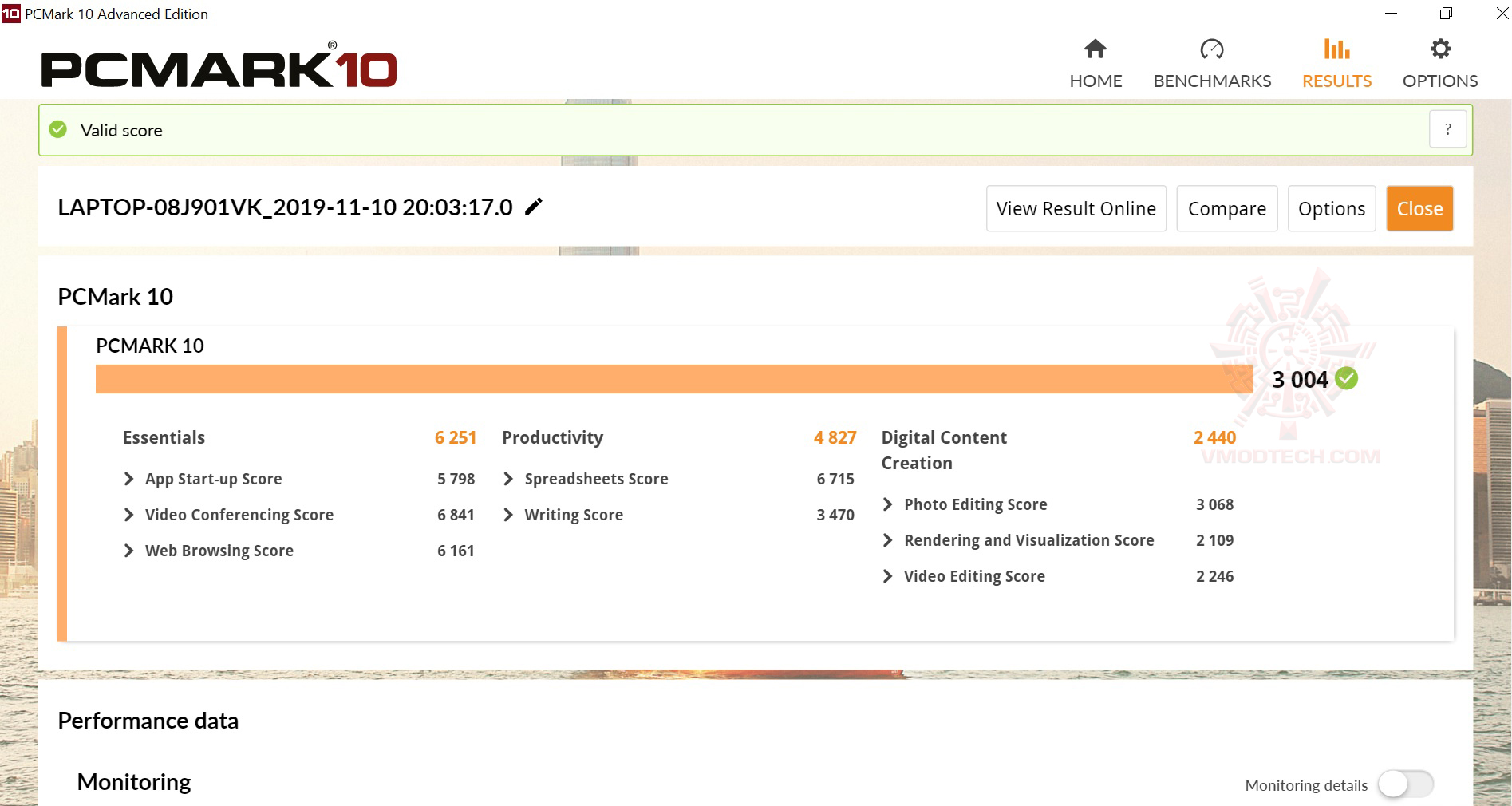This screenshot has height=806, width=1512.
Task: Click the Valid score banner text
Action: pyautogui.click(x=121, y=130)
